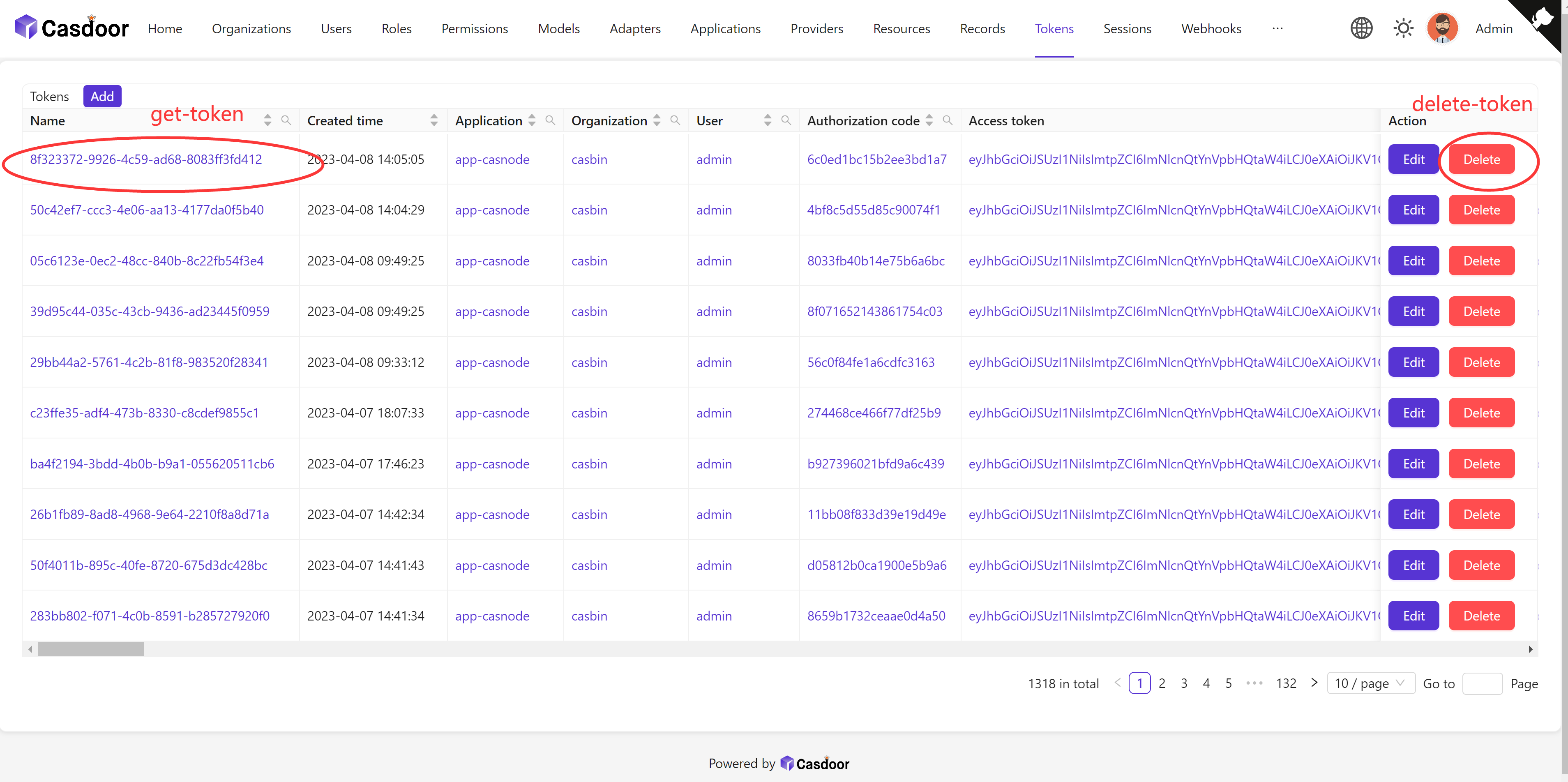
Task: Toggle sorting on the Created time column
Action: [434, 120]
